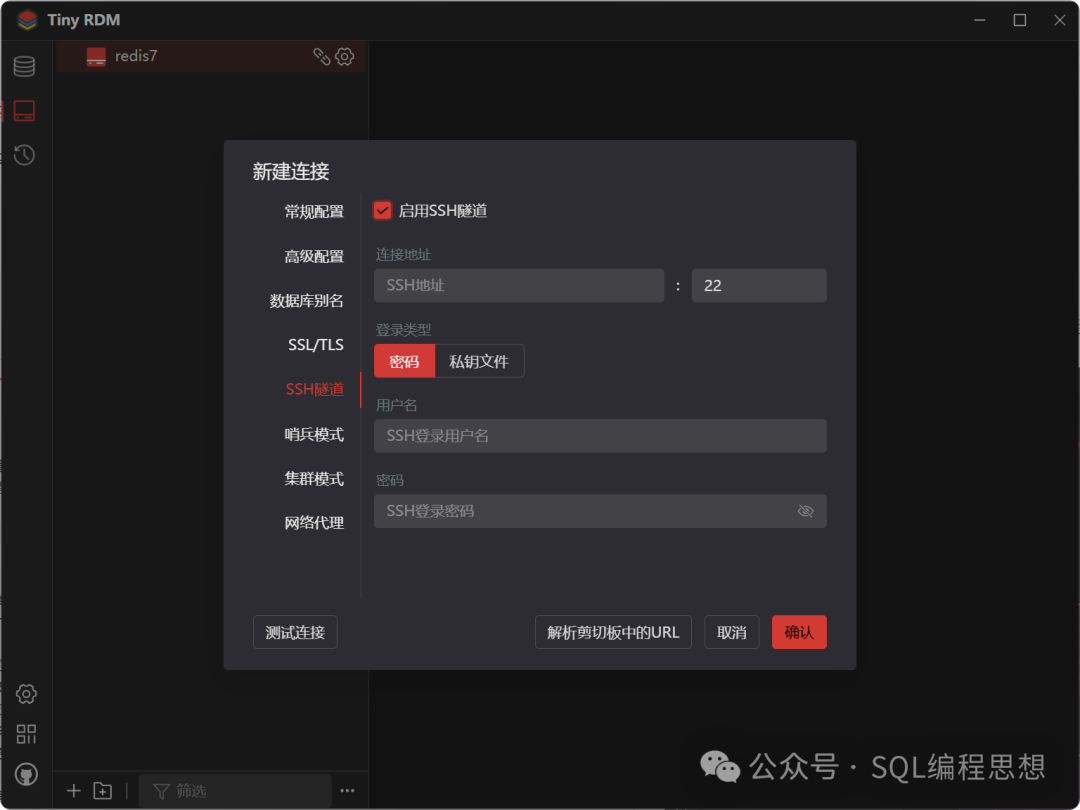This screenshot has height=810, width=1080.
Task: Open the connections server sidebar icon
Action: (24, 111)
